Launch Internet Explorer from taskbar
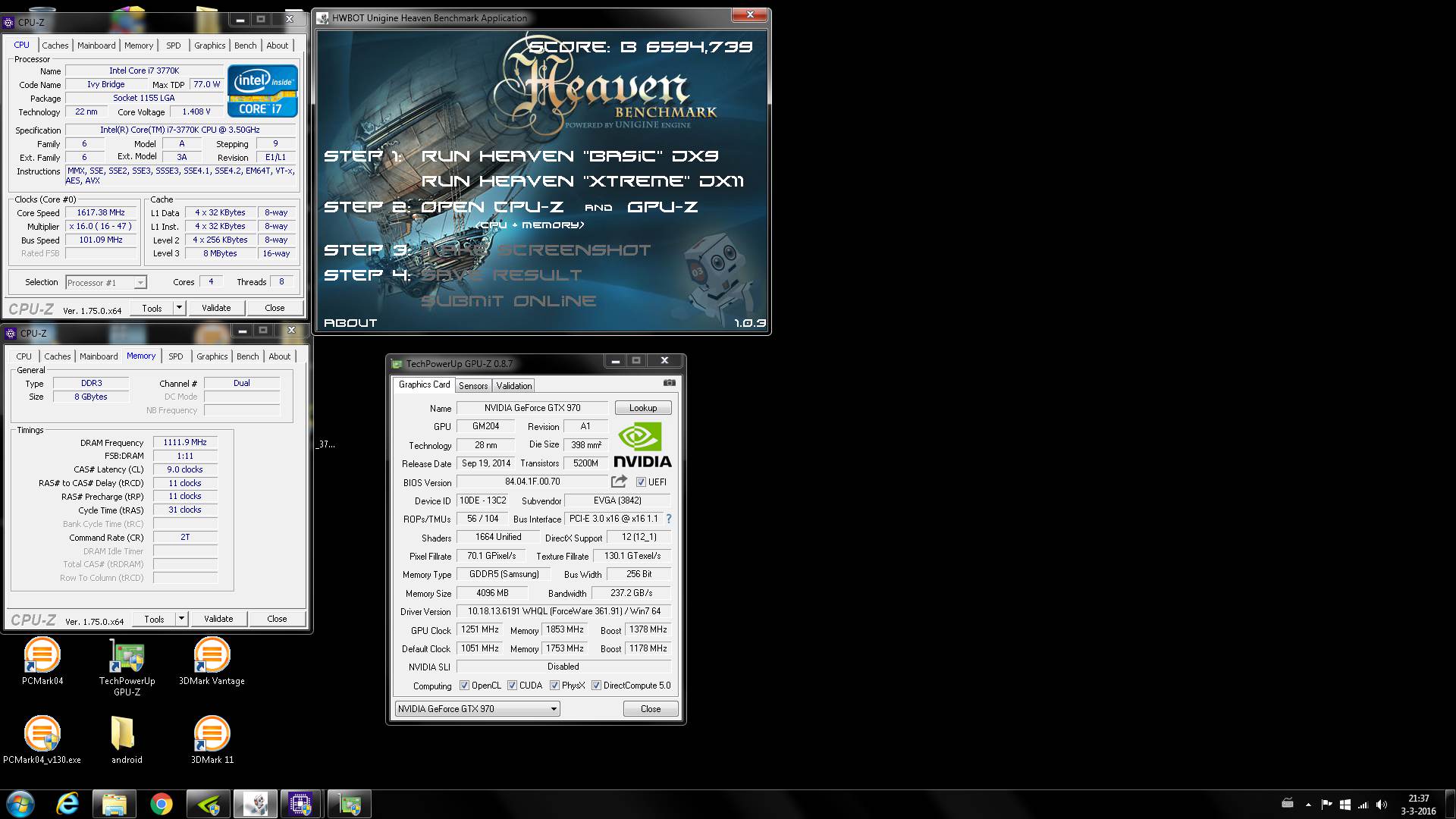This screenshot has height=819, width=1456. 67,804
